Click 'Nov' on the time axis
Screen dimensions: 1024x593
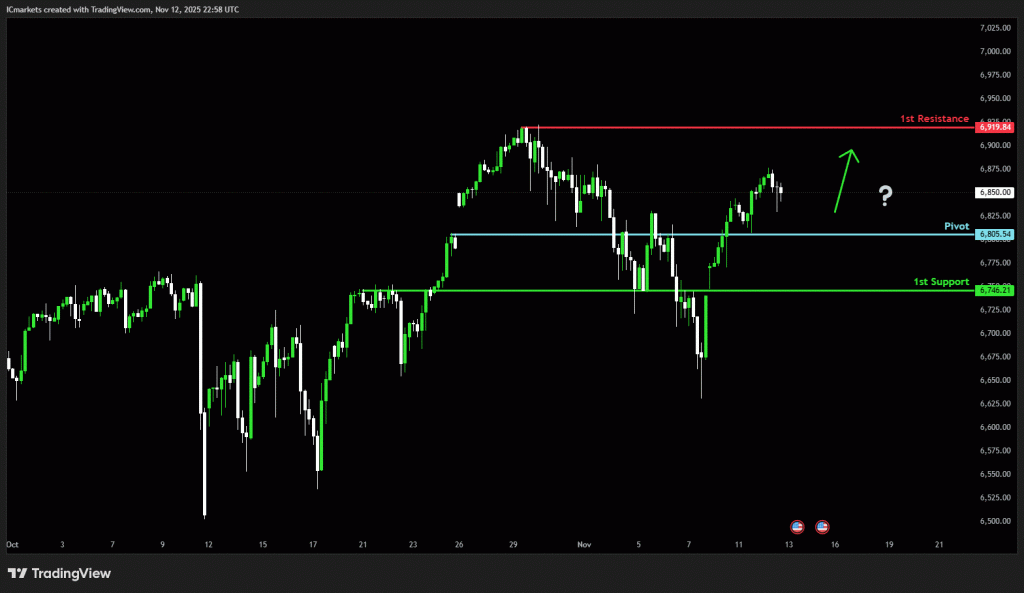584,545
